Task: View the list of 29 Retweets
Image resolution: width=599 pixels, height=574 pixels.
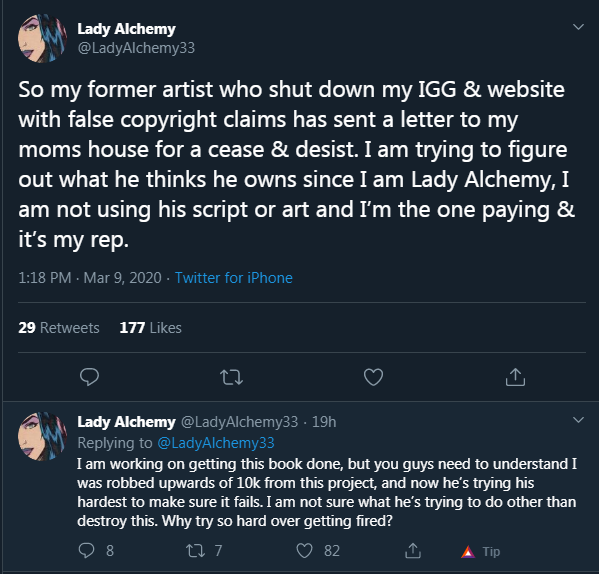Action: point(59,328)
